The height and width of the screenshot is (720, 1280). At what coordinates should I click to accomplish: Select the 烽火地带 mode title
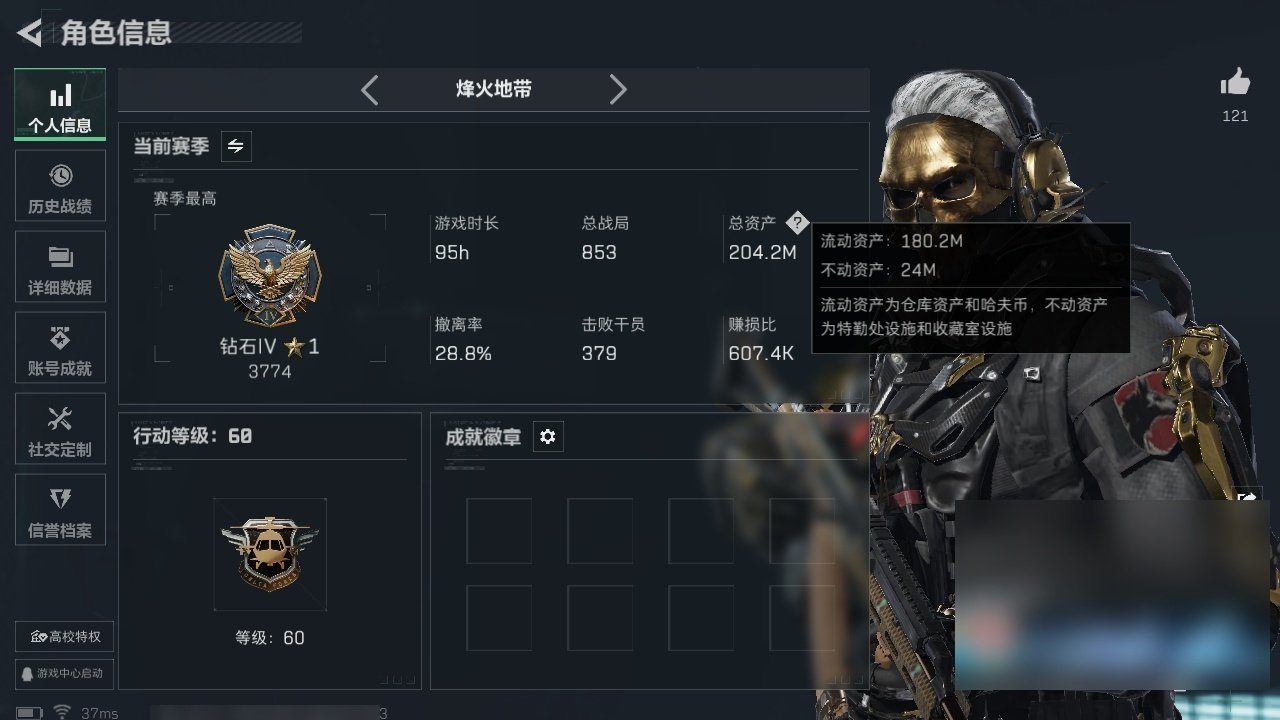494,89
